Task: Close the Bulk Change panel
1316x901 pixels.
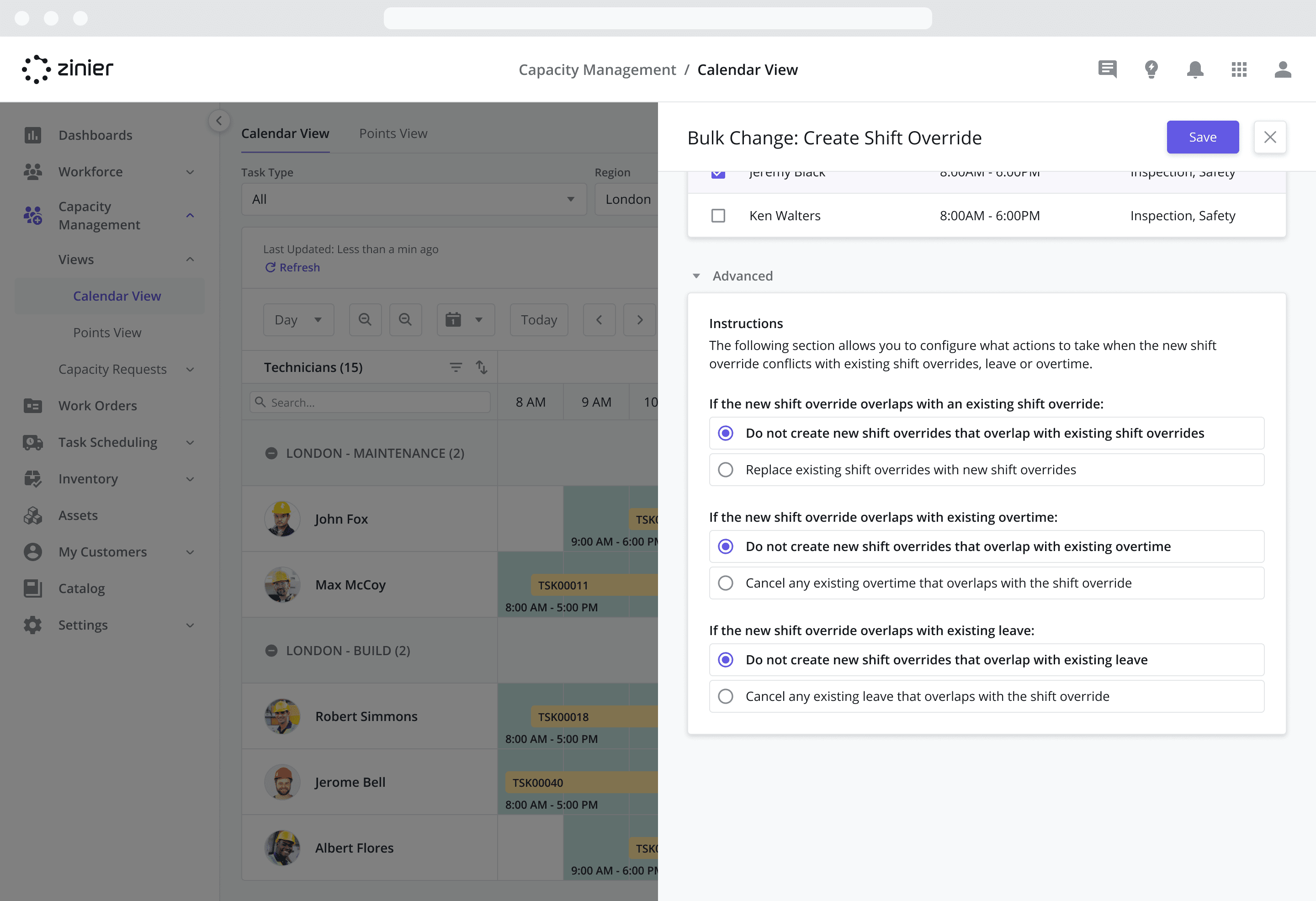Action: click(1270, 137)
